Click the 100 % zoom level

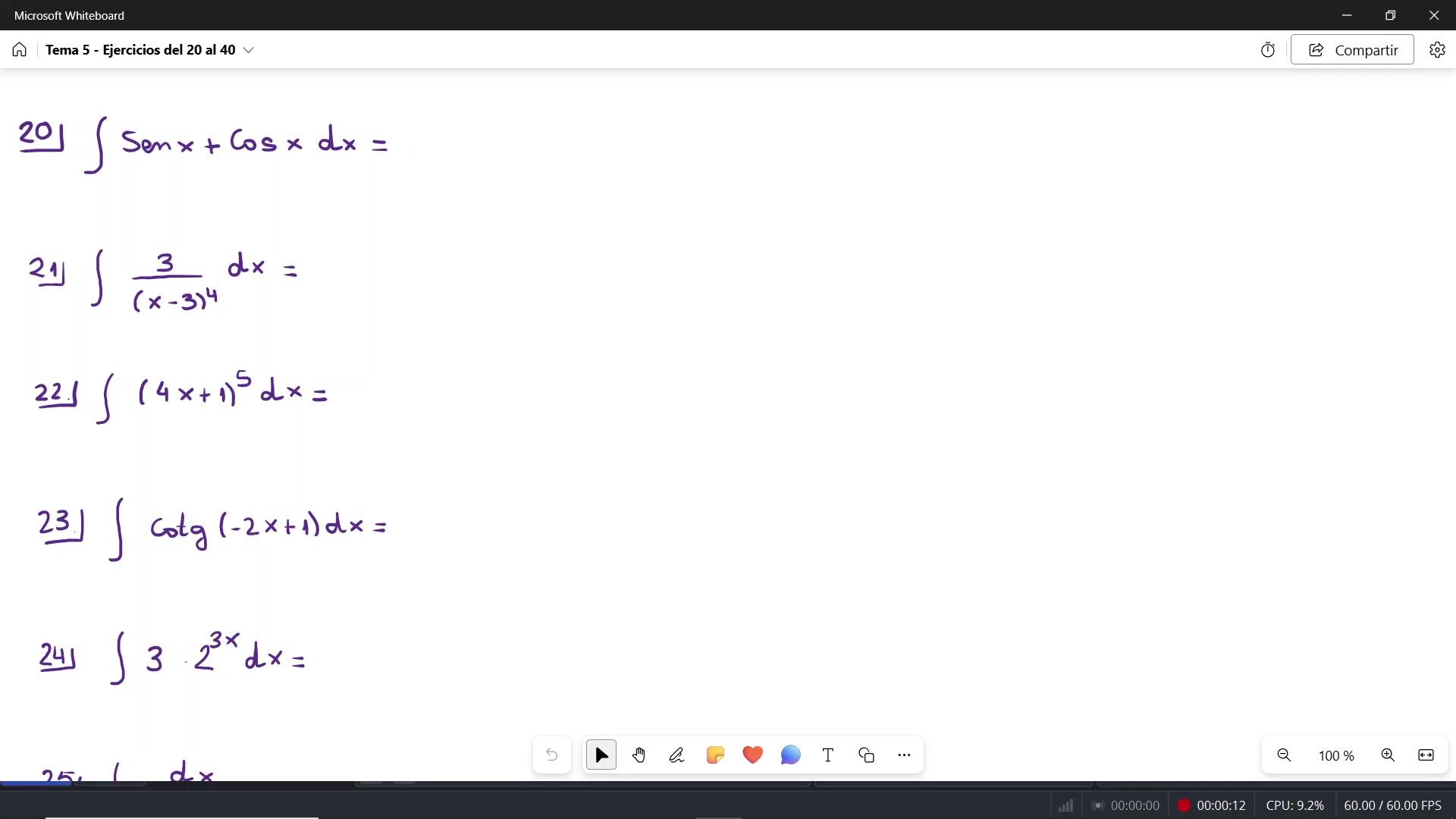(1335, 756)
